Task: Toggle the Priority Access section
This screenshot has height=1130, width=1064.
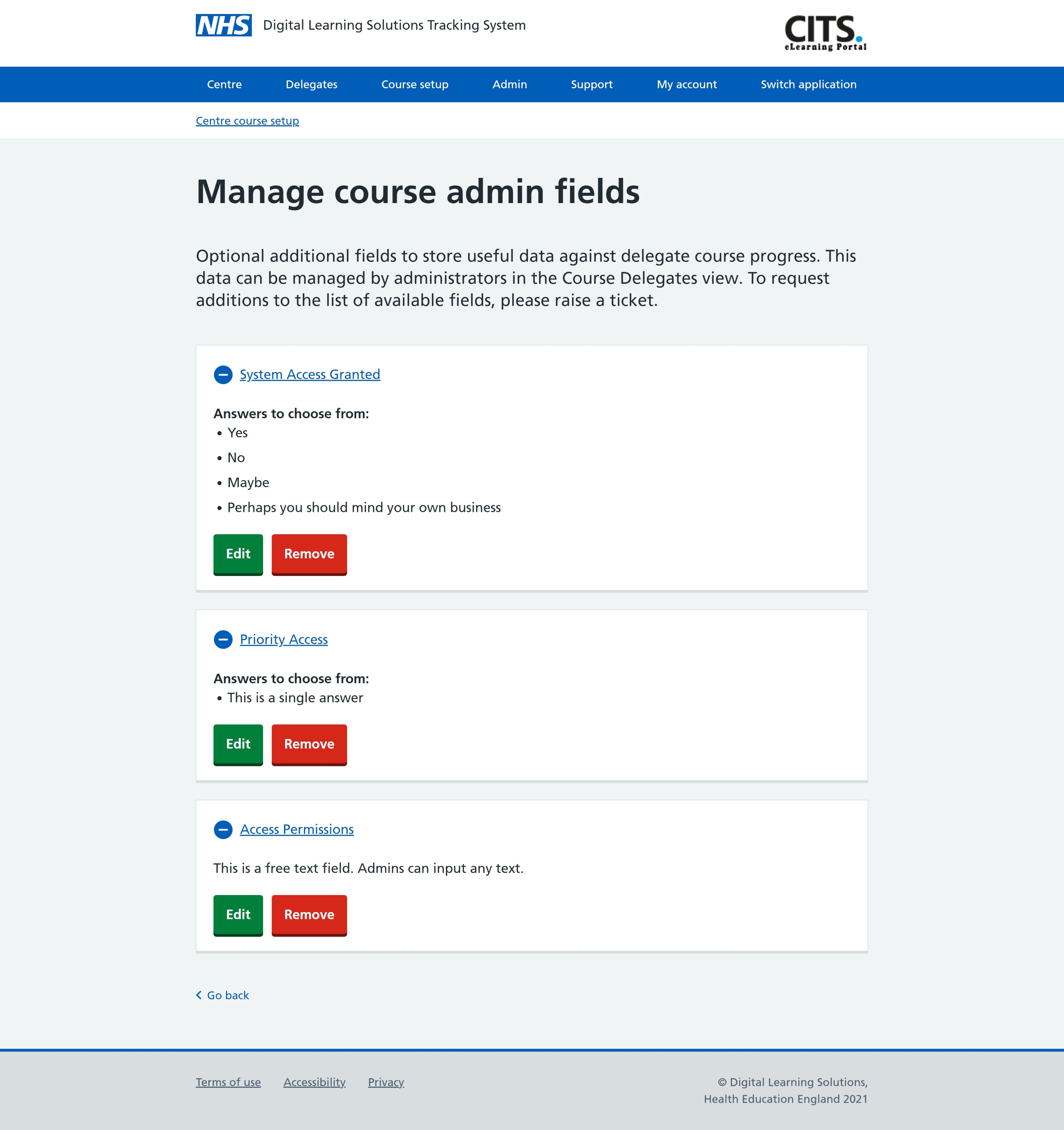Action: point(284,640)
